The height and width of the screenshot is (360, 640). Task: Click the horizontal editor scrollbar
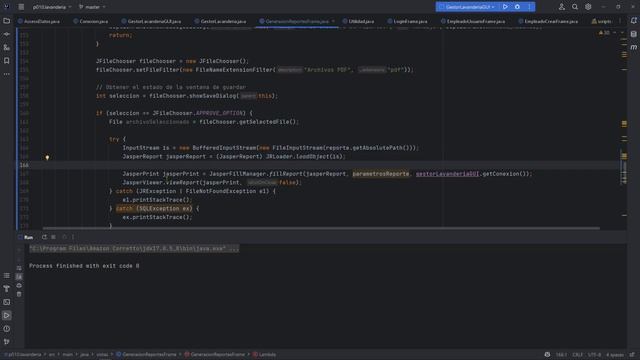(321, 228)
